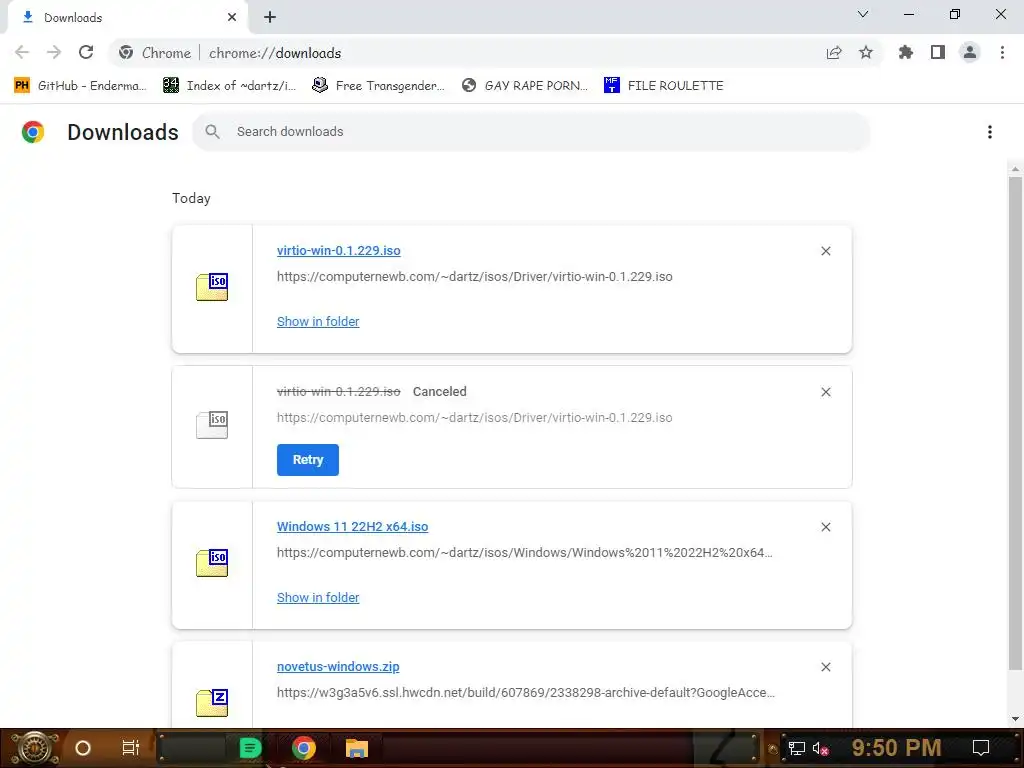
Task: Remove canceled virtio-win download from list
Action: click(826, 392)
